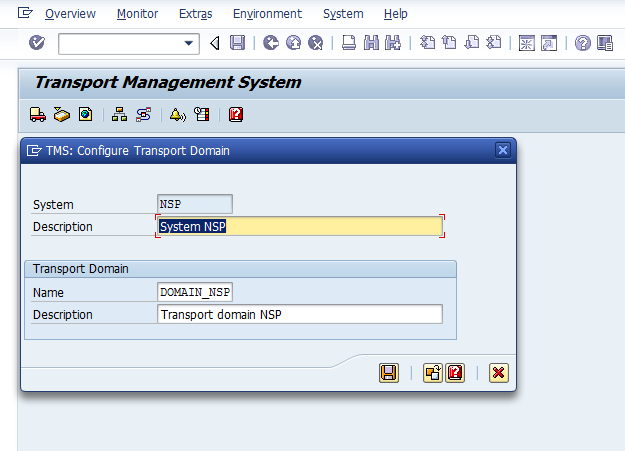
Task: Open the Help menu
Action: (x=396, y=14)
